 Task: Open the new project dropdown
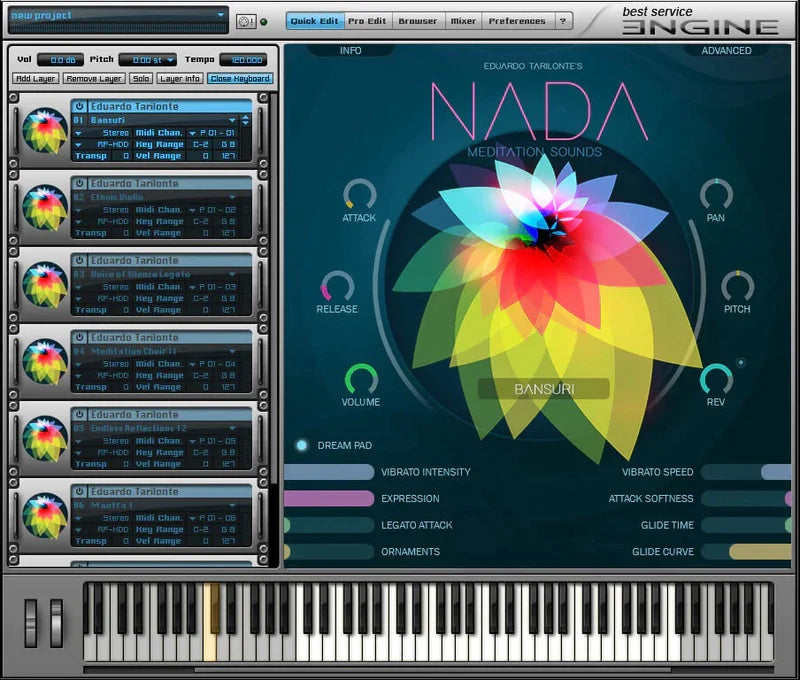click(220, 15)
